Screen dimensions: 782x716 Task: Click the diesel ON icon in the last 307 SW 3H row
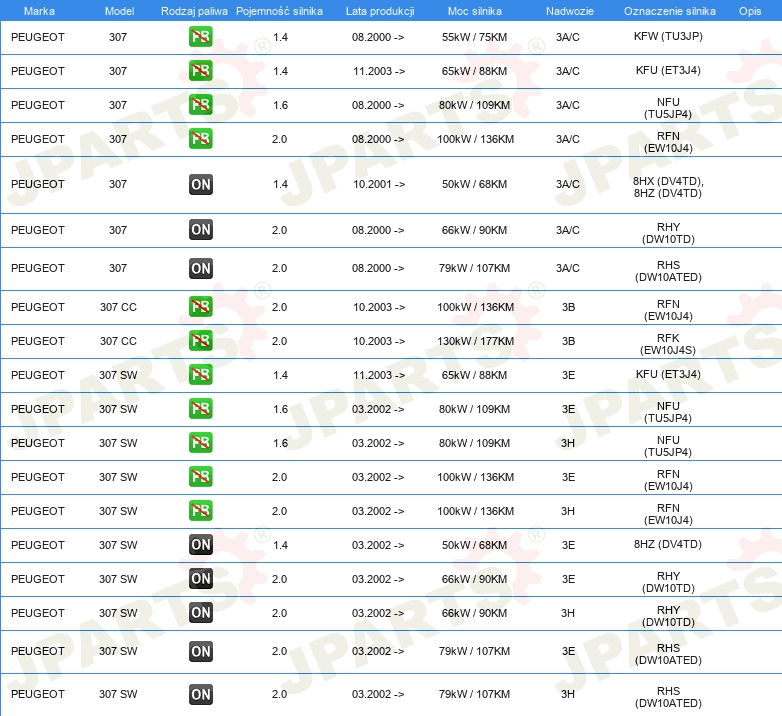200,695
